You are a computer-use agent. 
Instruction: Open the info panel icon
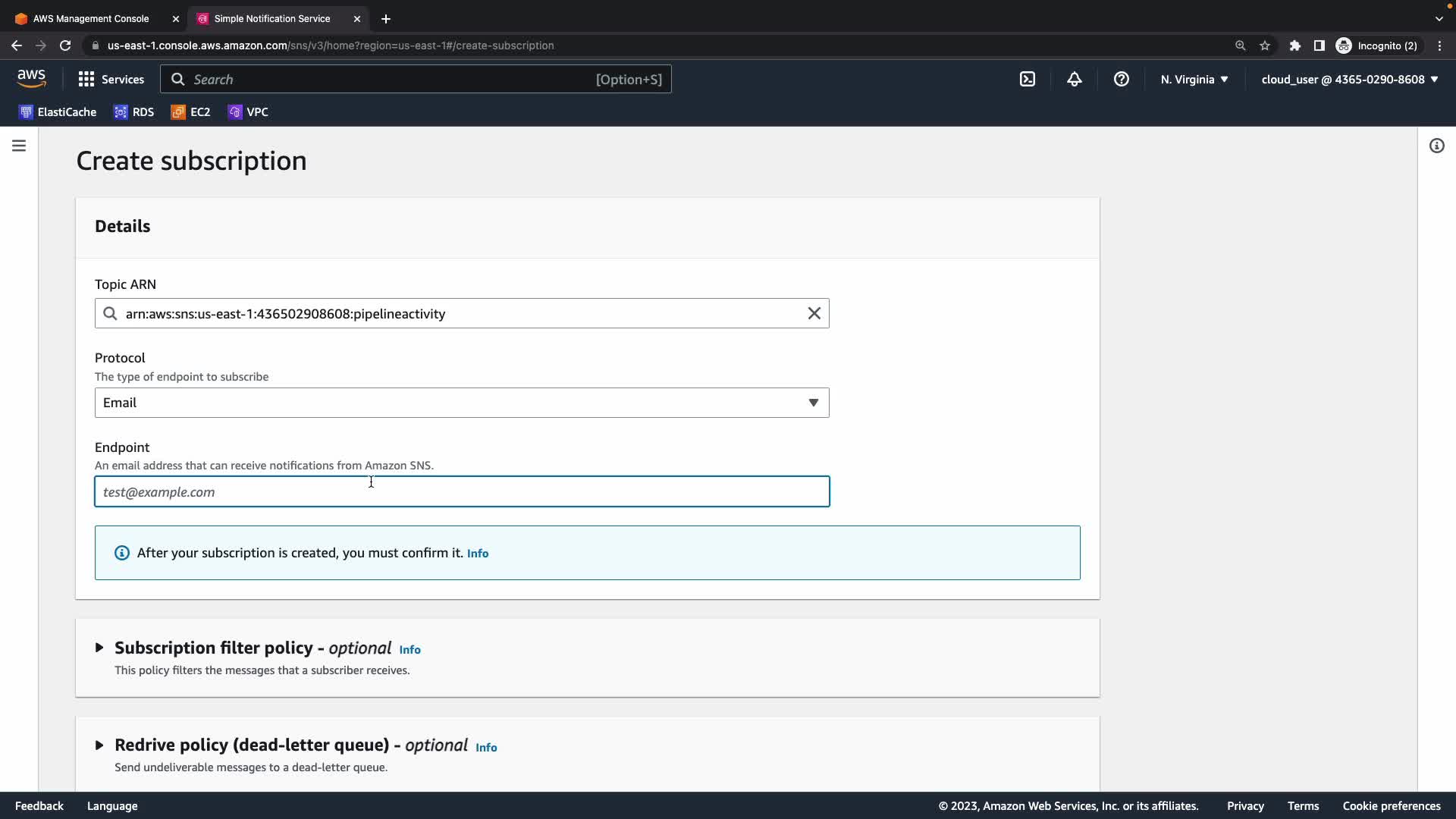coord(1436,146)
